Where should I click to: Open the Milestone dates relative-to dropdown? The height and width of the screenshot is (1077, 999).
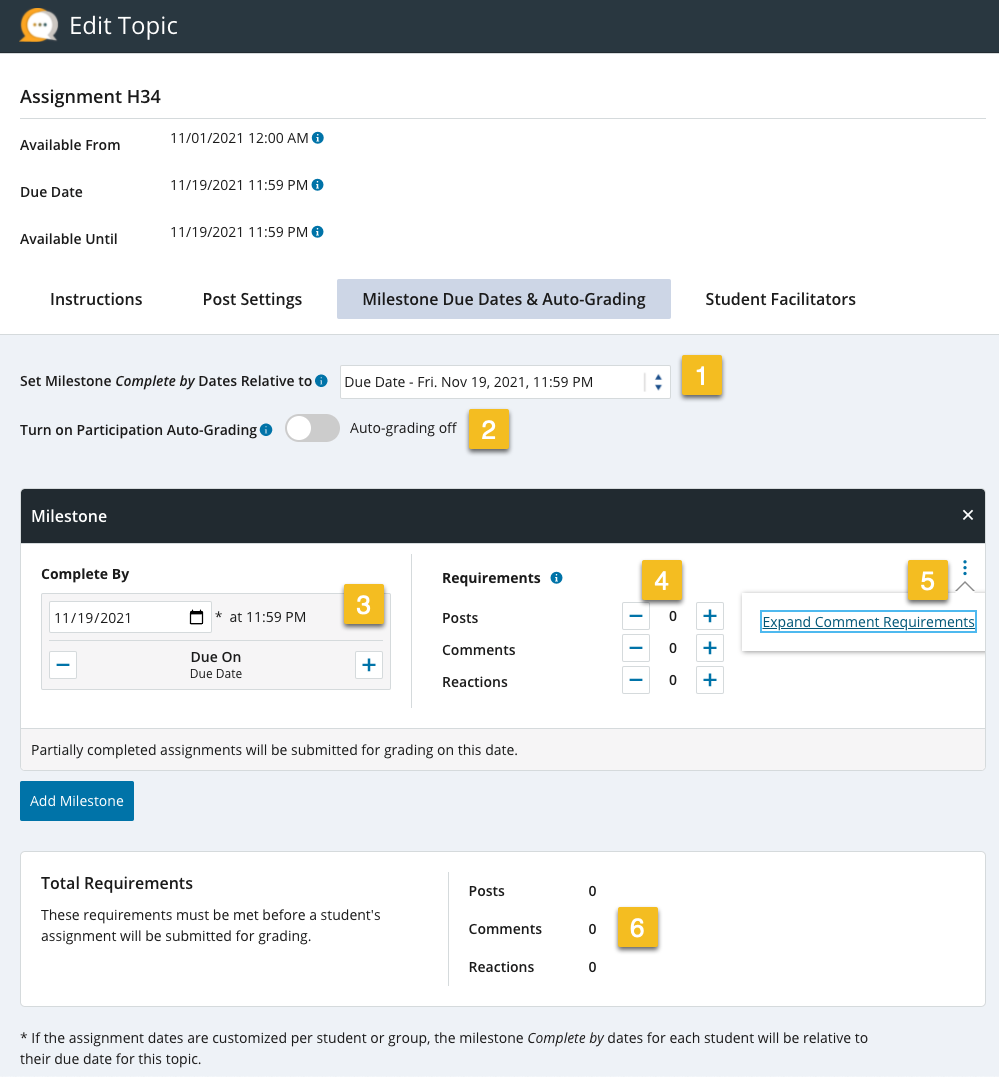(x=505, y=382)
